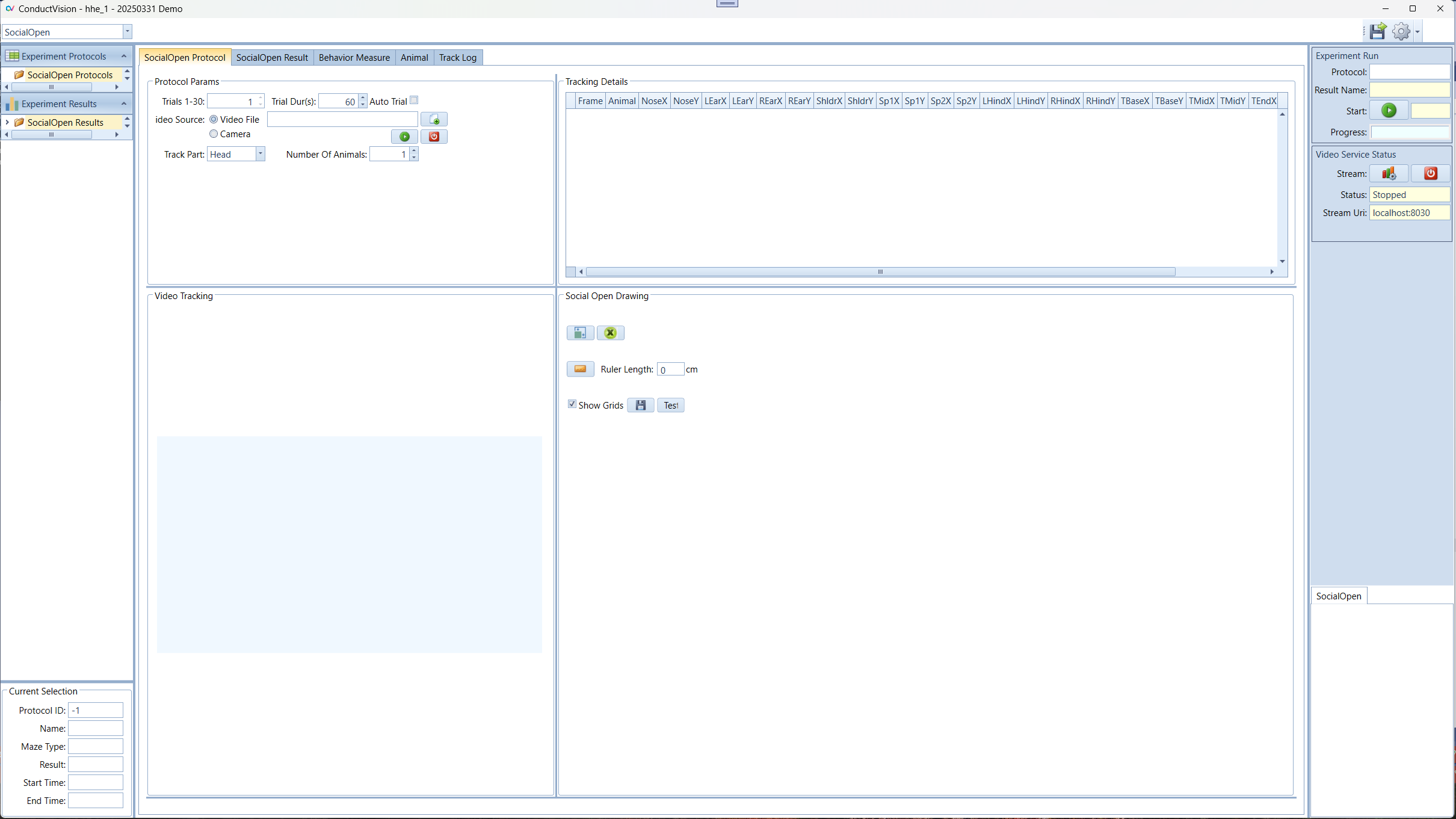Switch to the Behavior Measure tab
1456x819 pixels.
(x=354, y=57)
